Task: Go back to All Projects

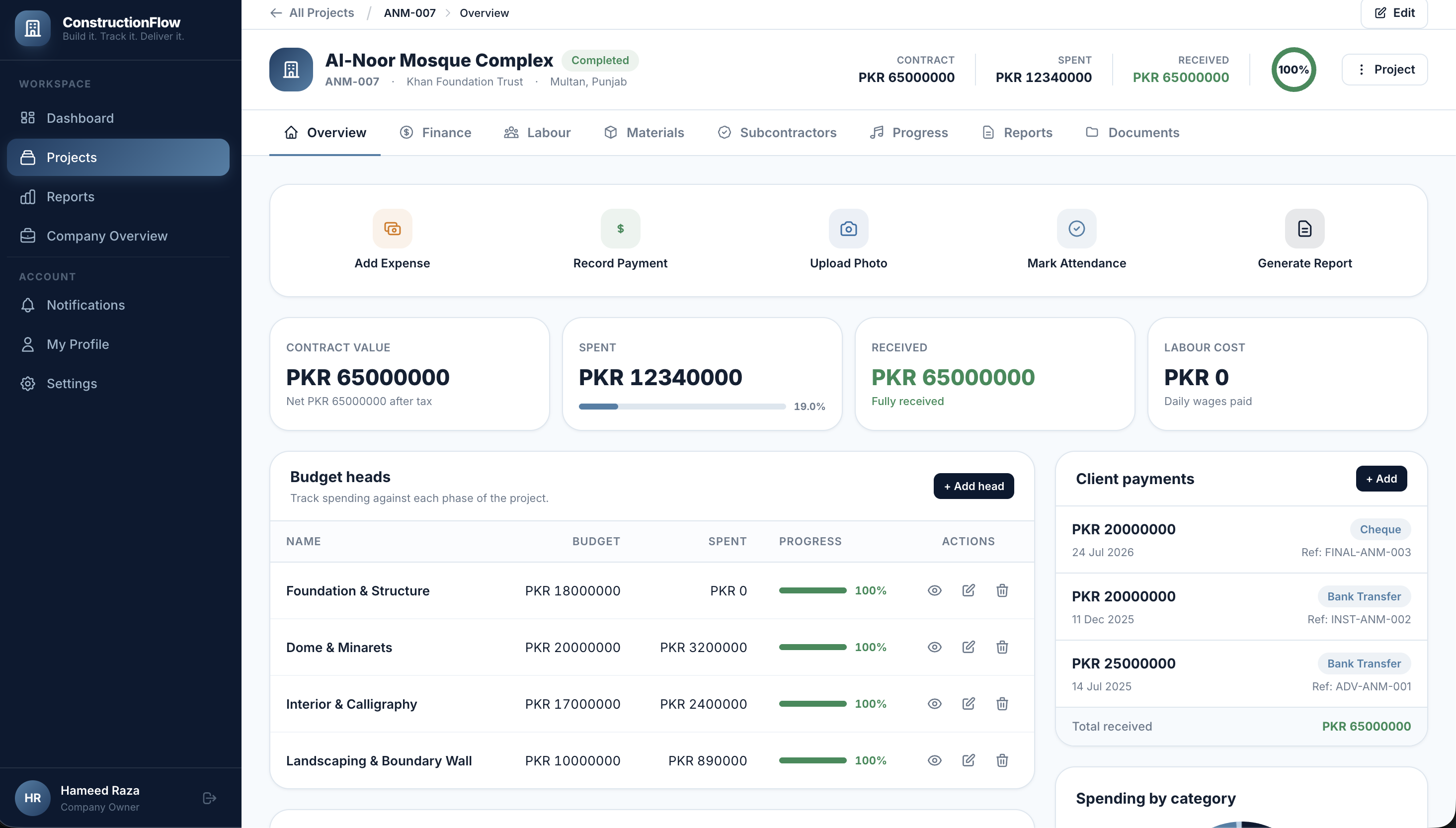Action: pyautogui.click(x=312, y=12)
